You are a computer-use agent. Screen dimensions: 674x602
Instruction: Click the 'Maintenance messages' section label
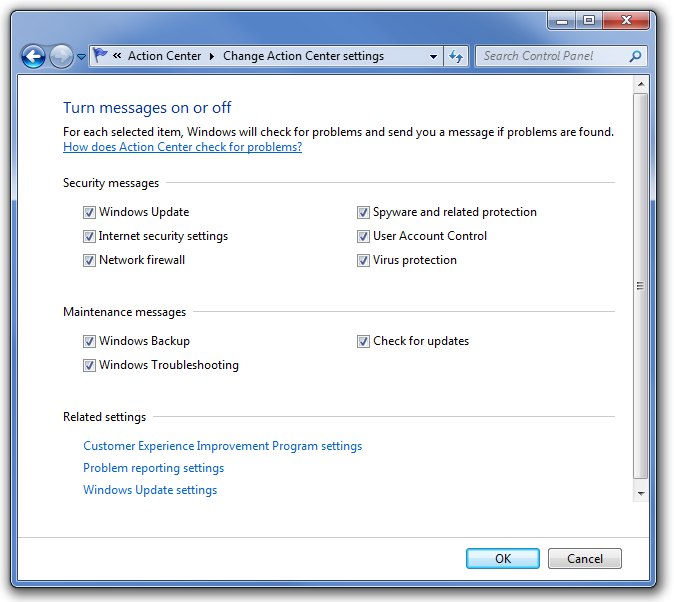click(x=124, y=312)
